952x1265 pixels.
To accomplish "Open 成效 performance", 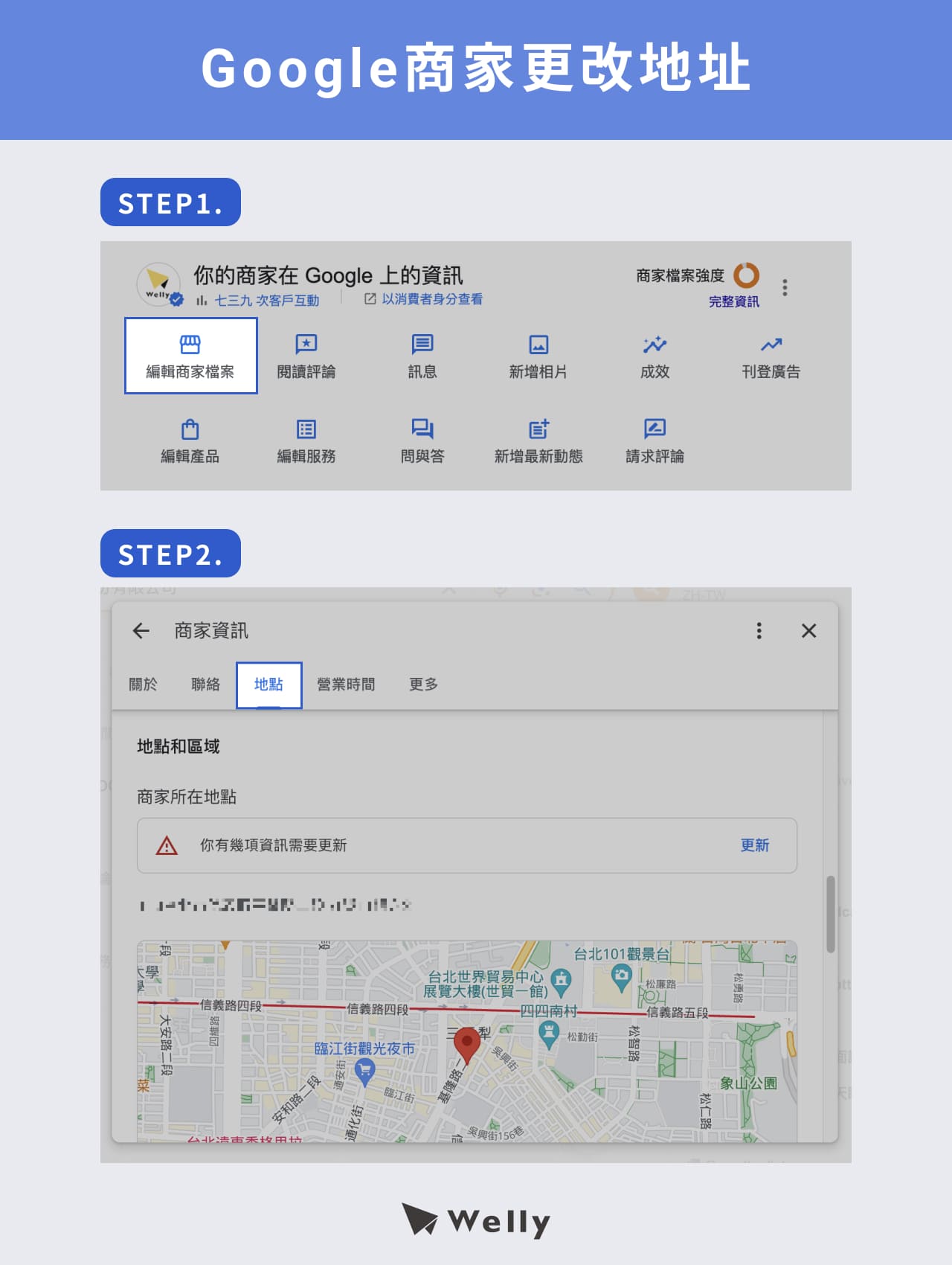I will (655, 356).
